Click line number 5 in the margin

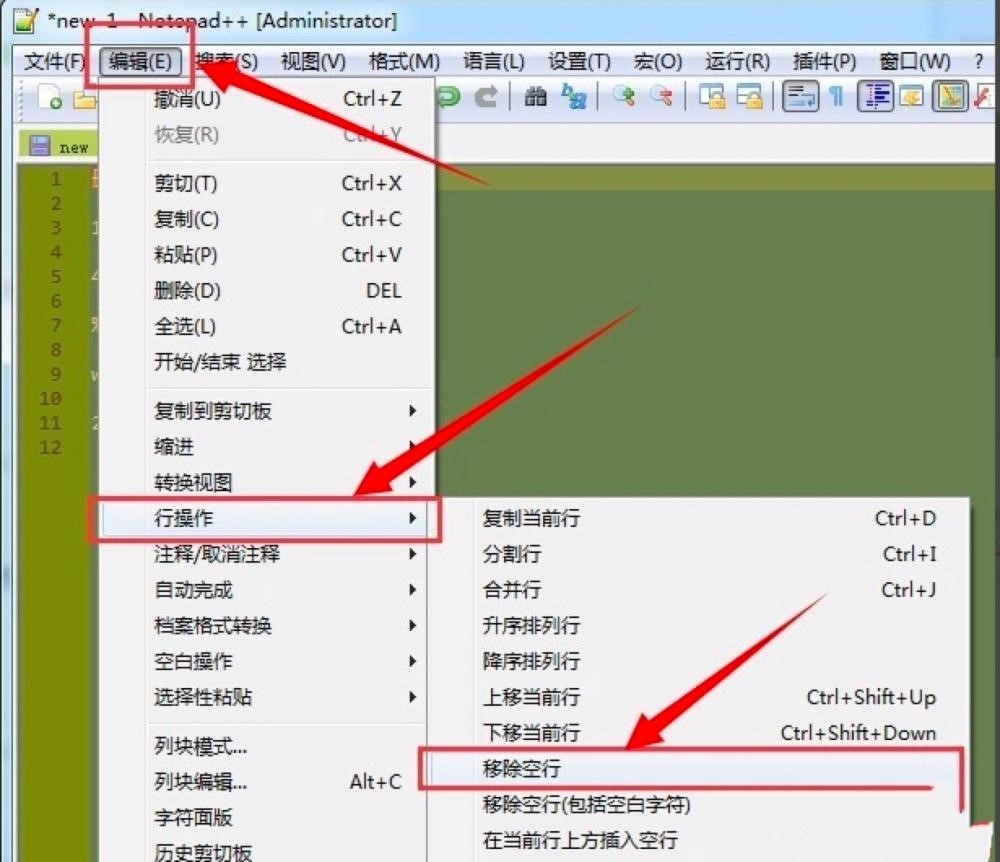click(x=54, y=276)
